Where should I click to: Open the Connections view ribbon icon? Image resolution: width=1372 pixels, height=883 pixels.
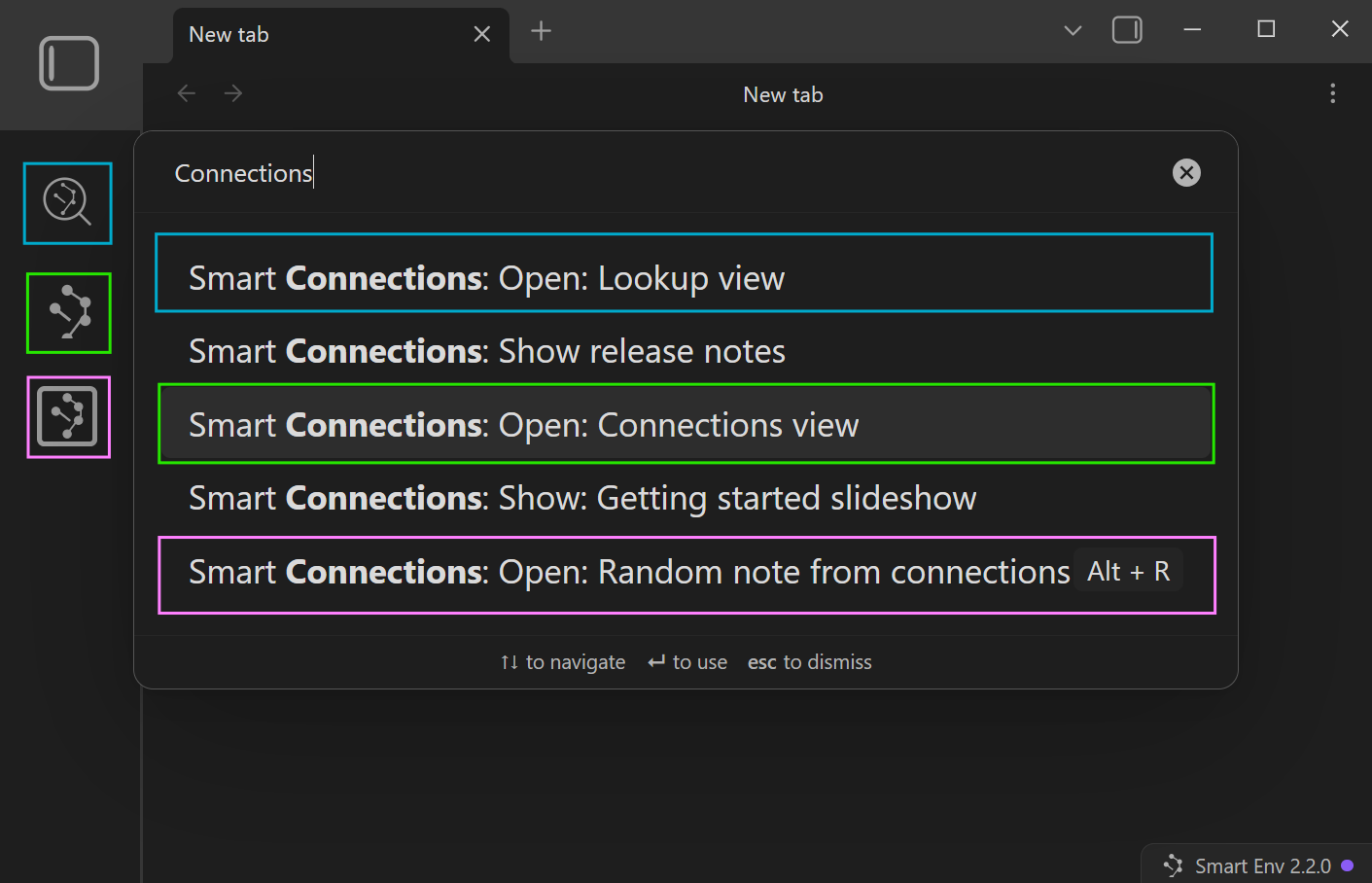[69, 312]
